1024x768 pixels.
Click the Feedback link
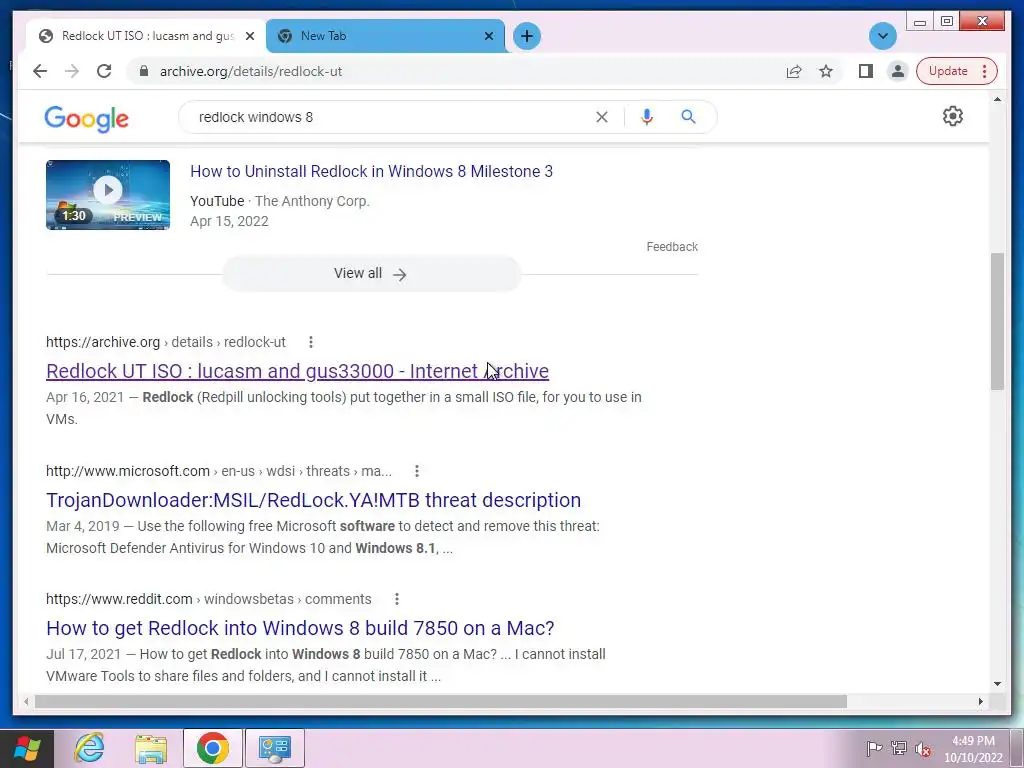(x=672, y=247)
